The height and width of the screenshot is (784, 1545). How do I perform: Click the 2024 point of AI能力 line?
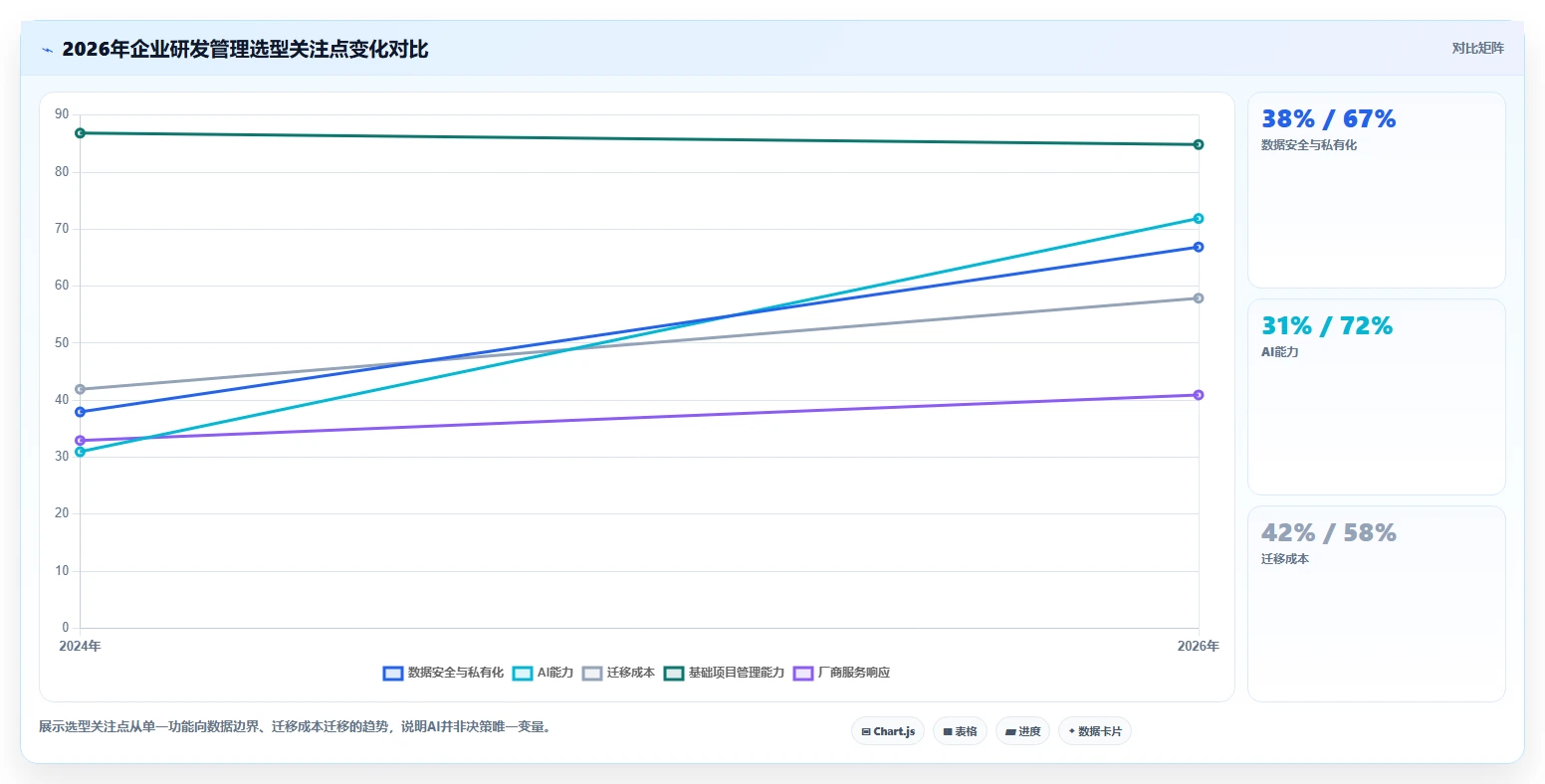[80, 452]
